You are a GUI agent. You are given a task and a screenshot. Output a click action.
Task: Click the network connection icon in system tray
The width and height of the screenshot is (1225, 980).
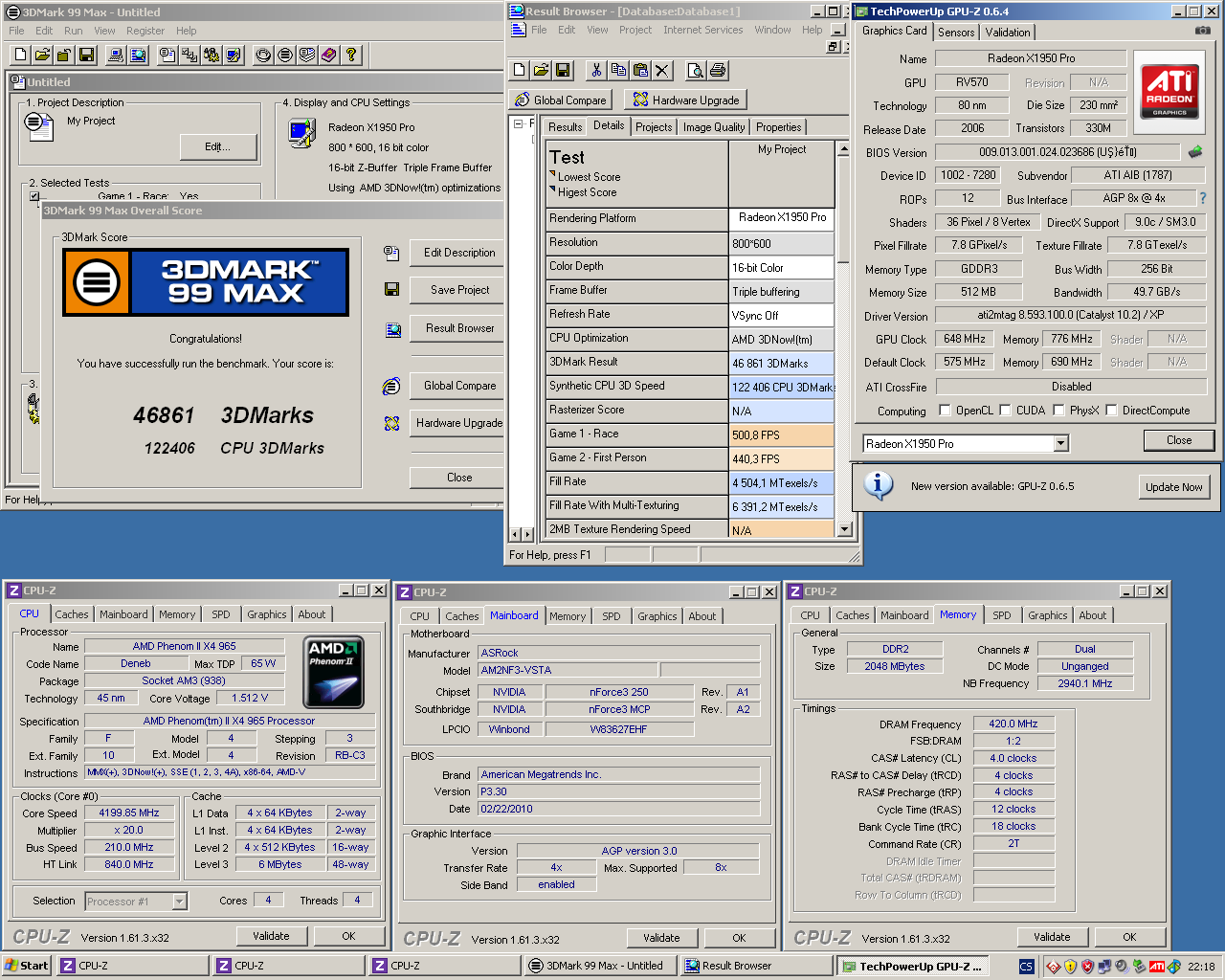click(x=1104, y=967)
